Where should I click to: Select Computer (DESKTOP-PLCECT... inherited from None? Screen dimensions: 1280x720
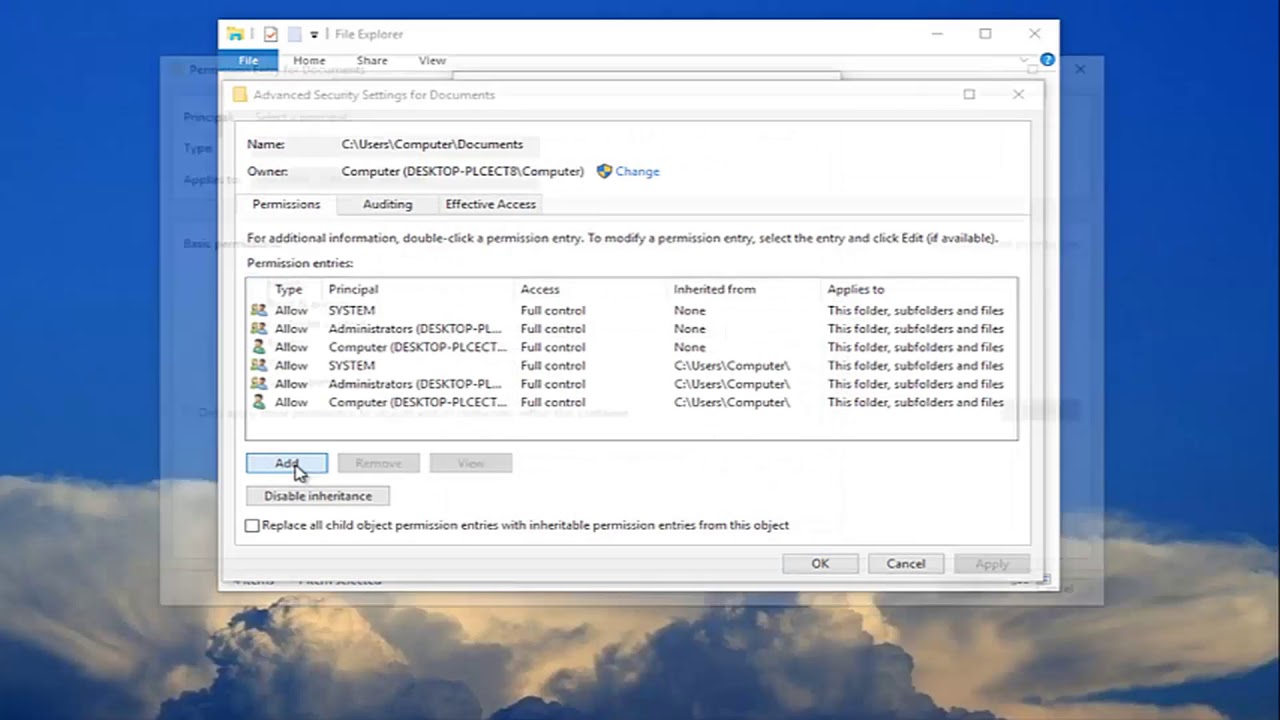coord(418,347)
